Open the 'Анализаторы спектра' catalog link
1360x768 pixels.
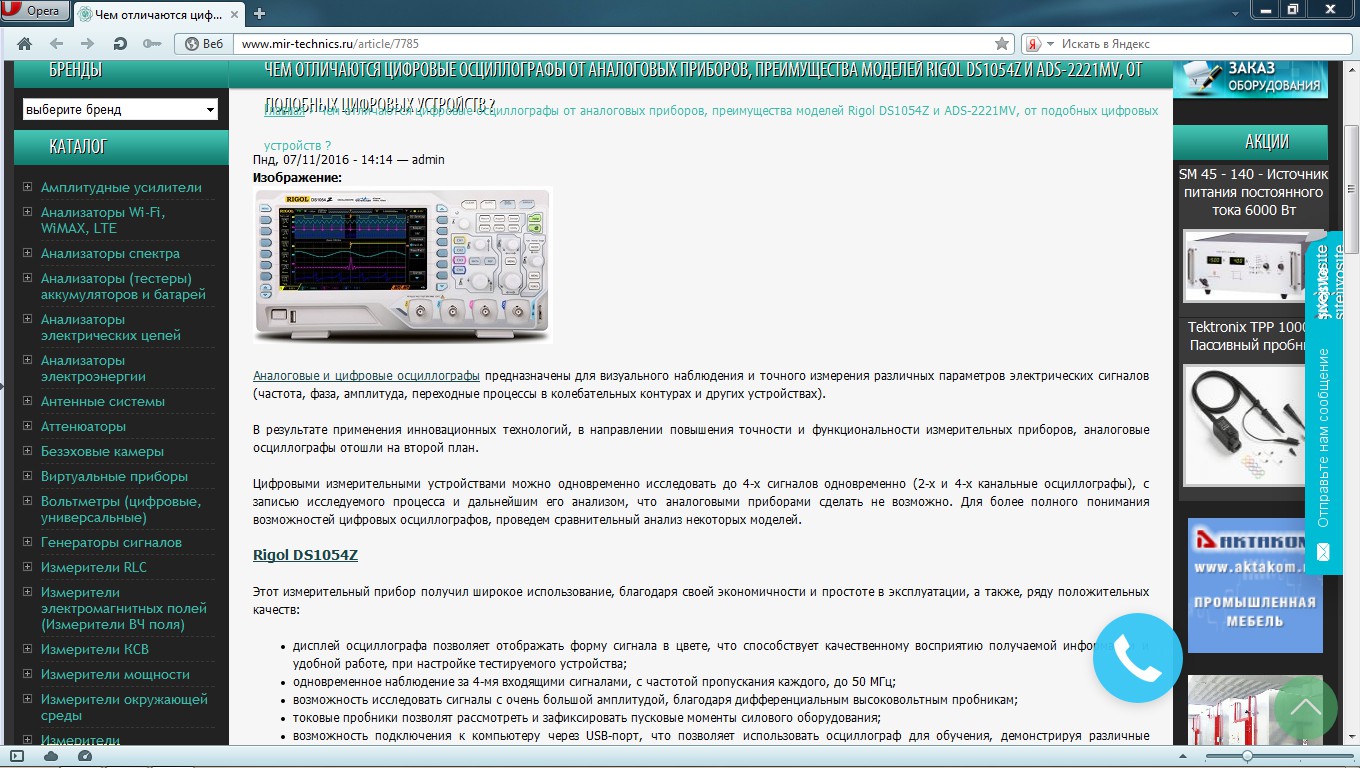tap(110, 253)
